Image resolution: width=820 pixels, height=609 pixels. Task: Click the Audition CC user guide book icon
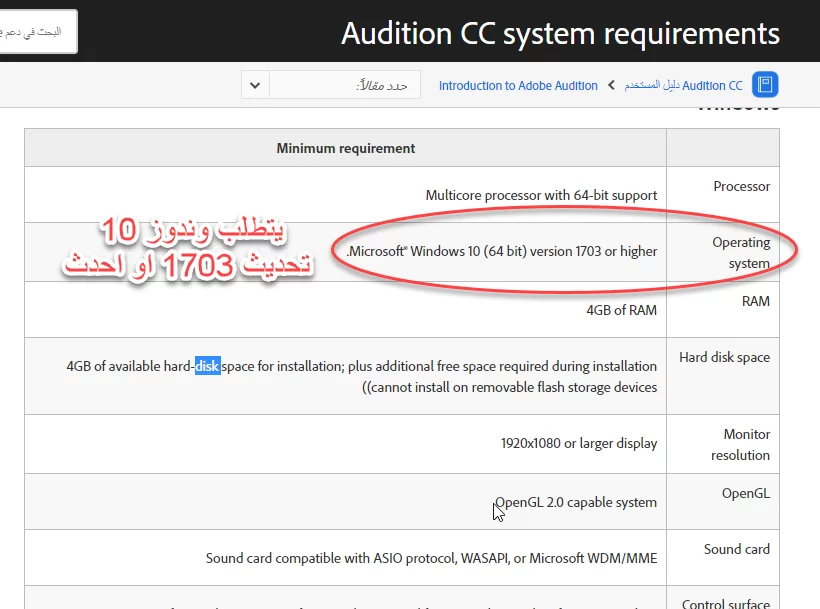point(765,84)
